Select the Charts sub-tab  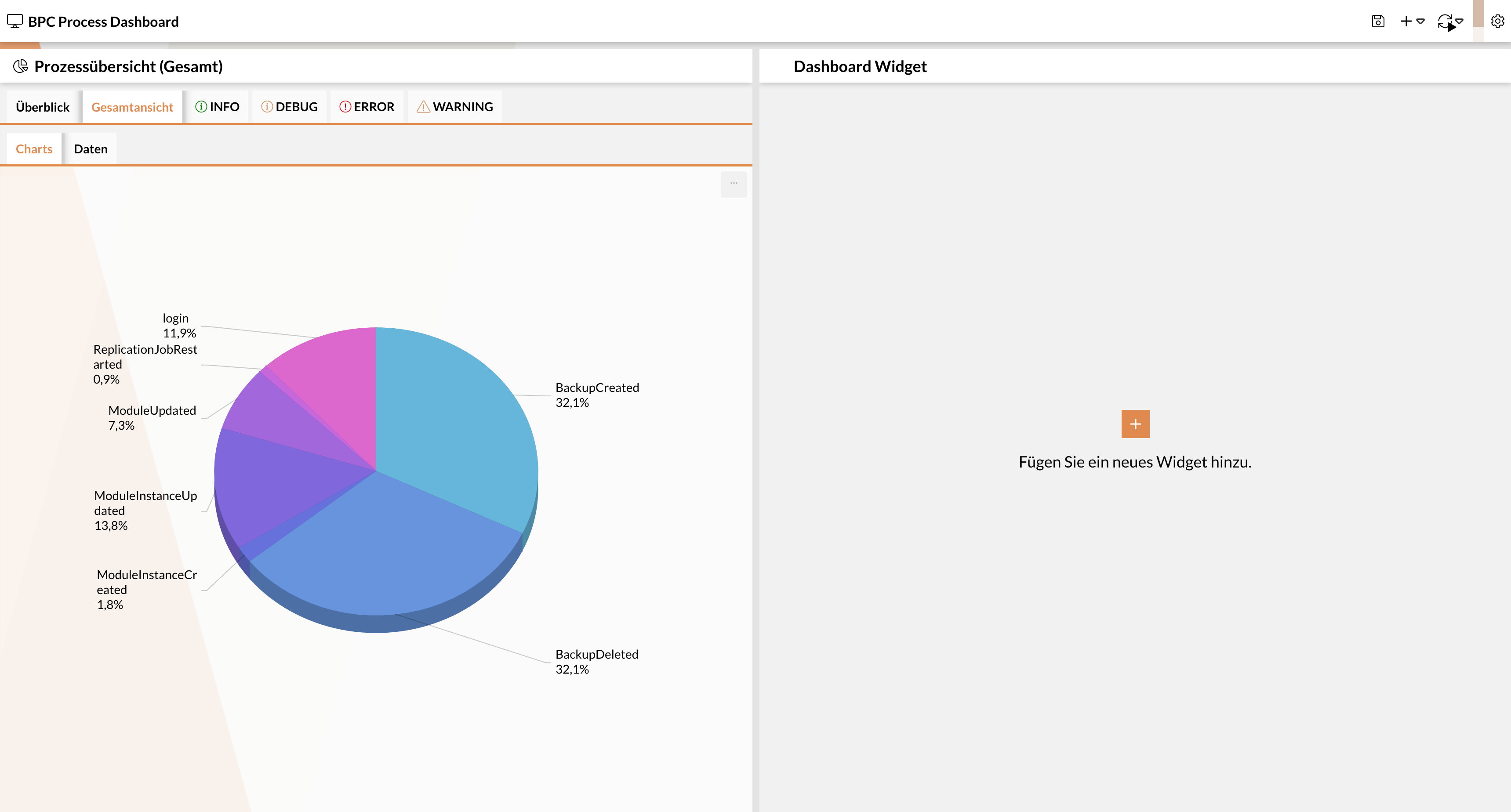point(34,149)
